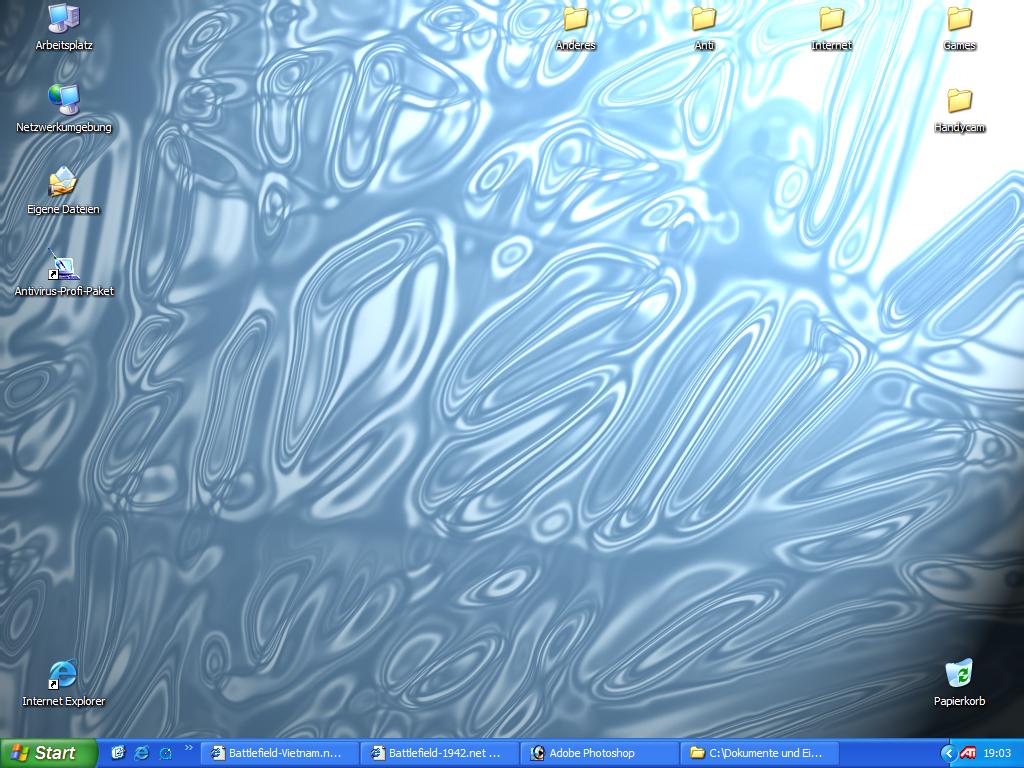Select the Games folder

click(960, 19)
